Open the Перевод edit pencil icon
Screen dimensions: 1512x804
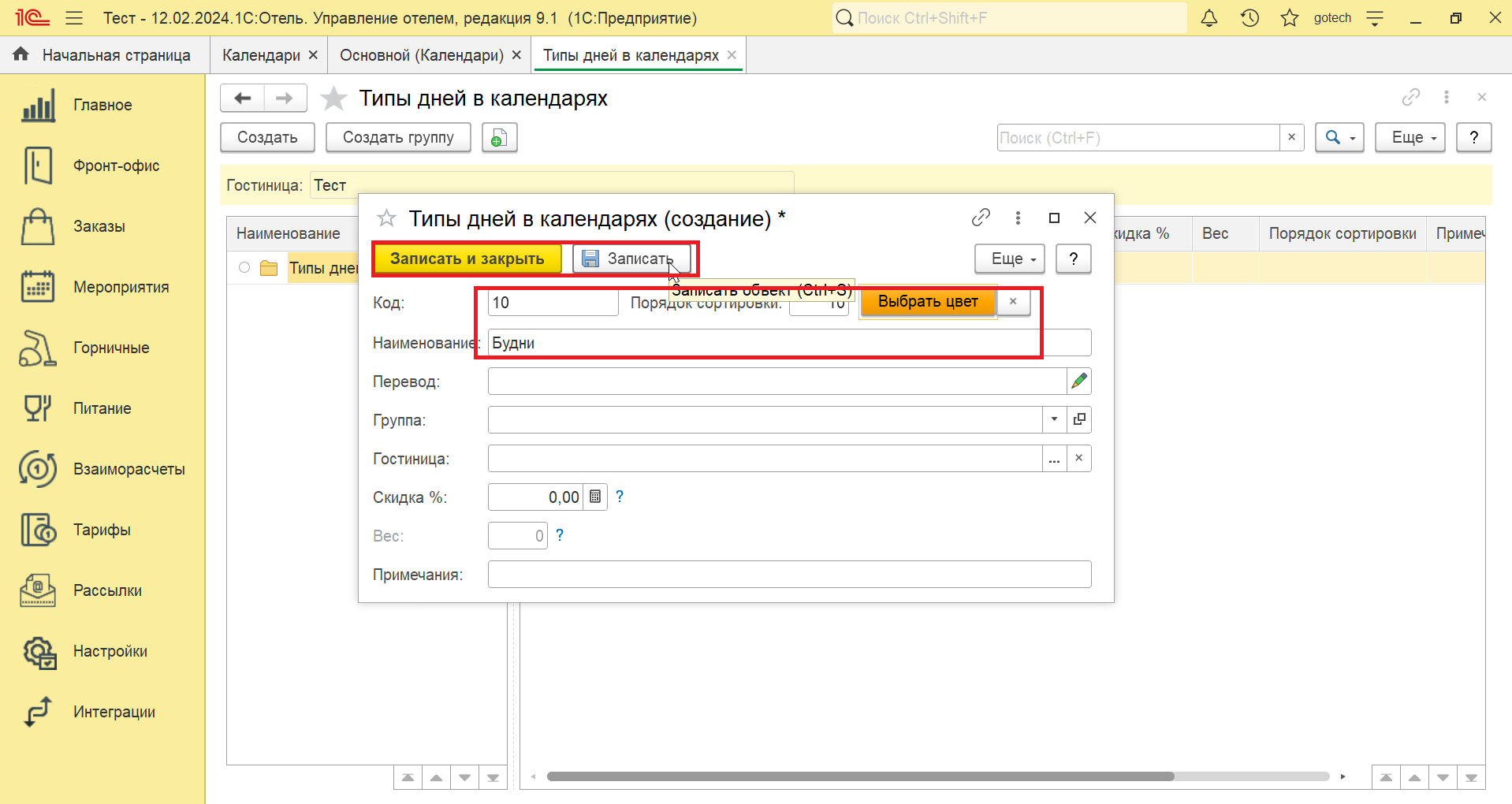click(x=1079, y=382)
